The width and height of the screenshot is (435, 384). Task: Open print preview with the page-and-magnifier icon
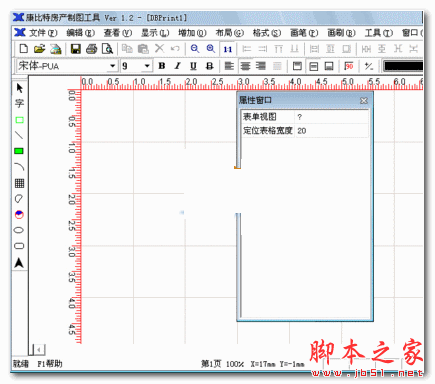point(107,49)
